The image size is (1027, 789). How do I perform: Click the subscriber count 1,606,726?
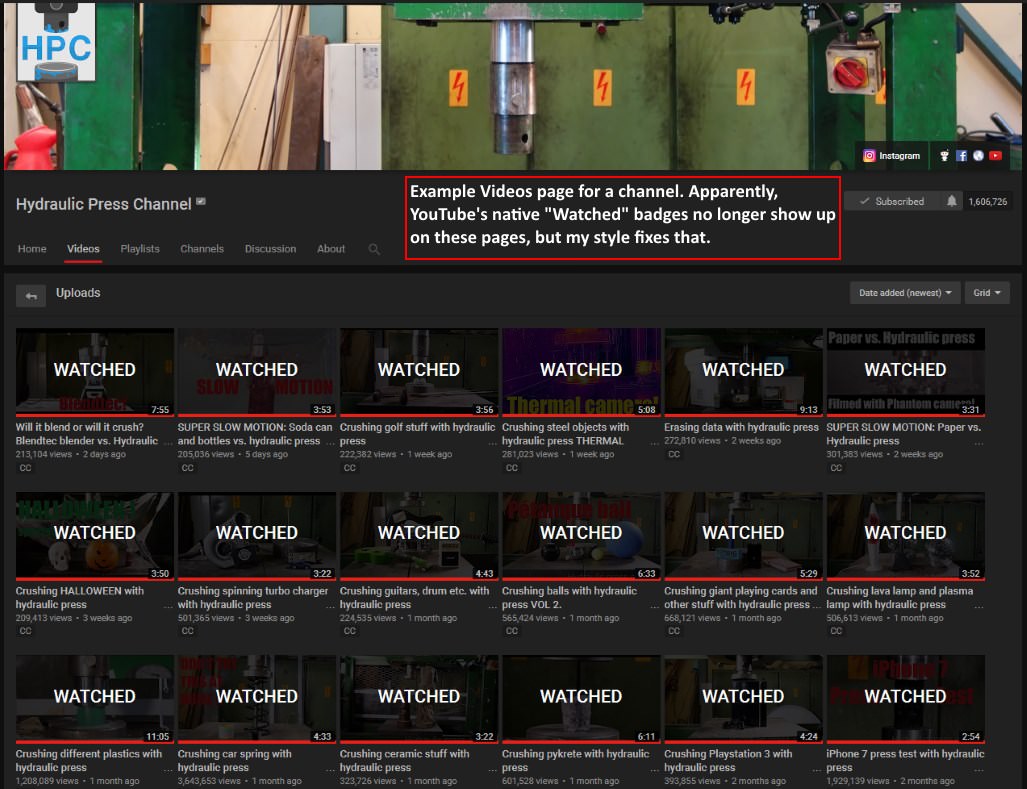pyautogui.click(x=986, y=200)
